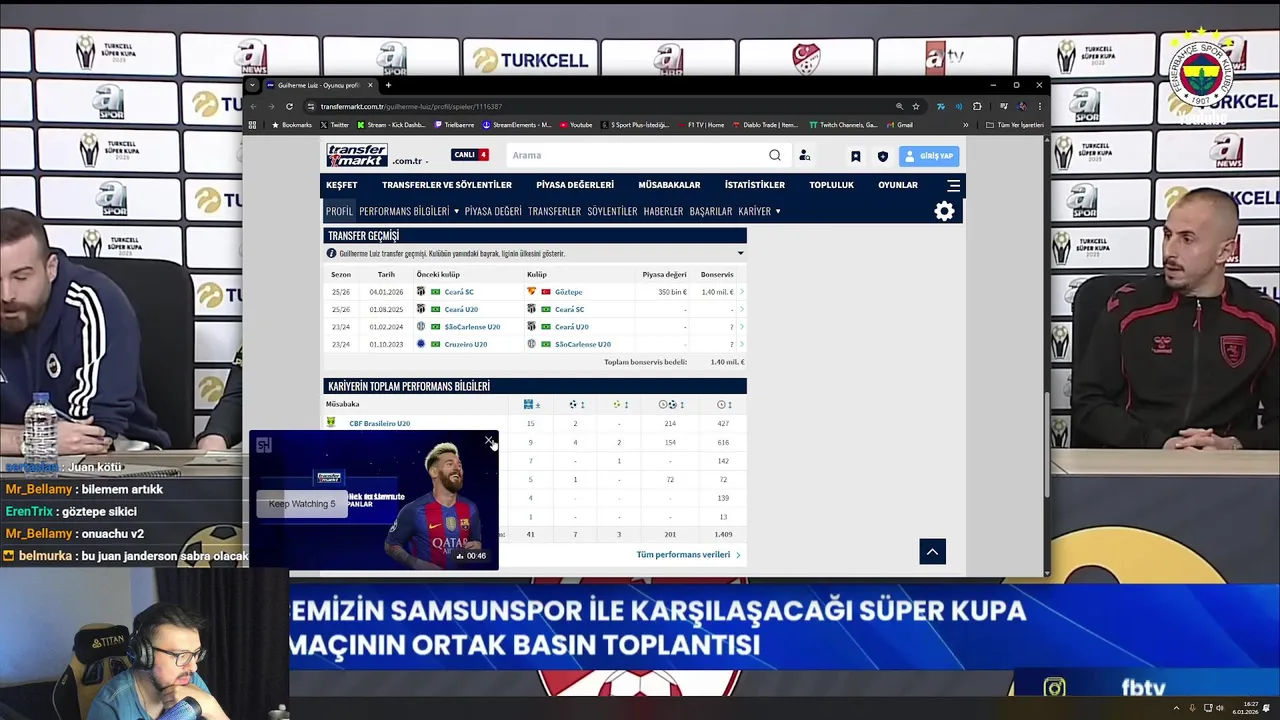Image resolution: width=1280 pixels, height=720 pixels.
Task: Expand the 01.02.2024 Ceará U20 transfer chevron
Action: pos(741,327)
